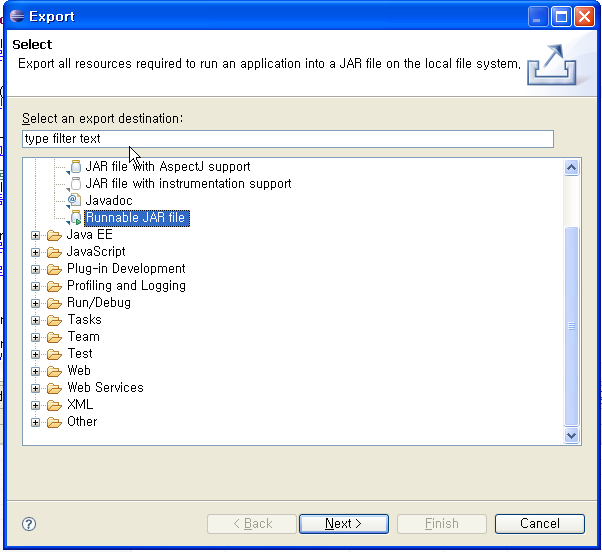Close the Export dialog with X
The image size is (602, 552).
point(584,17)
